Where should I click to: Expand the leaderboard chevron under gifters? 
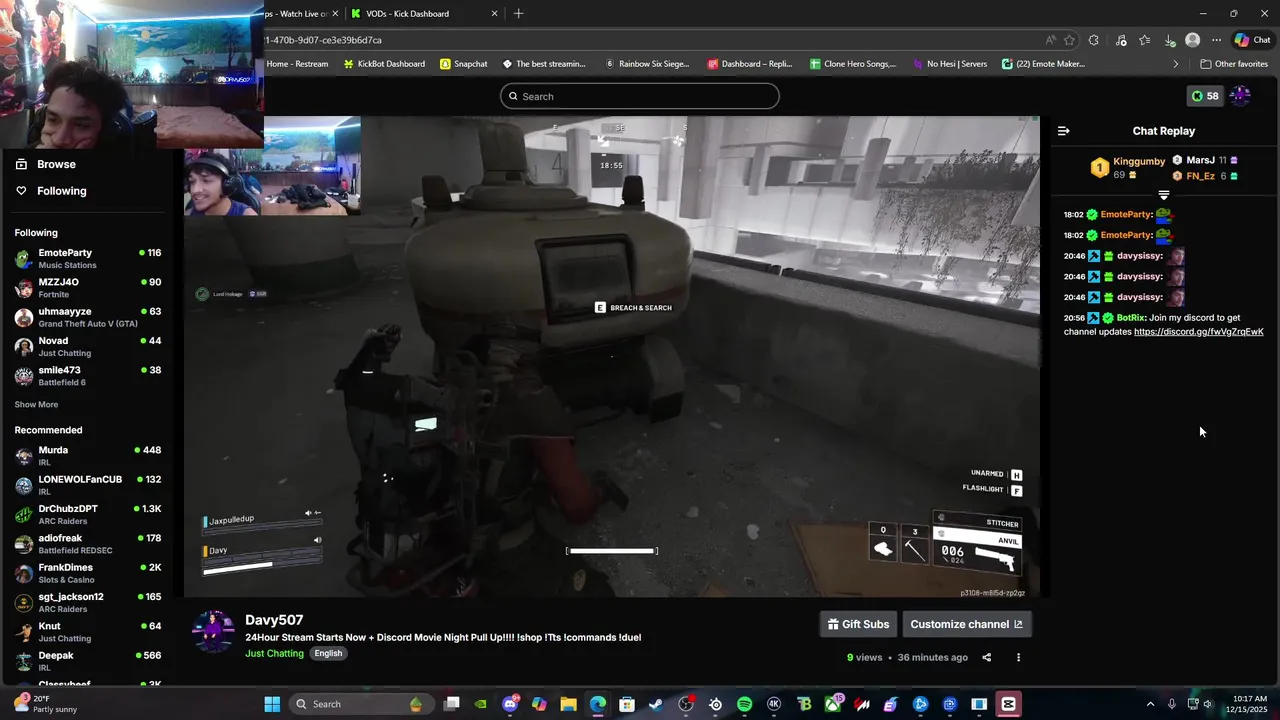click(x=1163, y=195)
